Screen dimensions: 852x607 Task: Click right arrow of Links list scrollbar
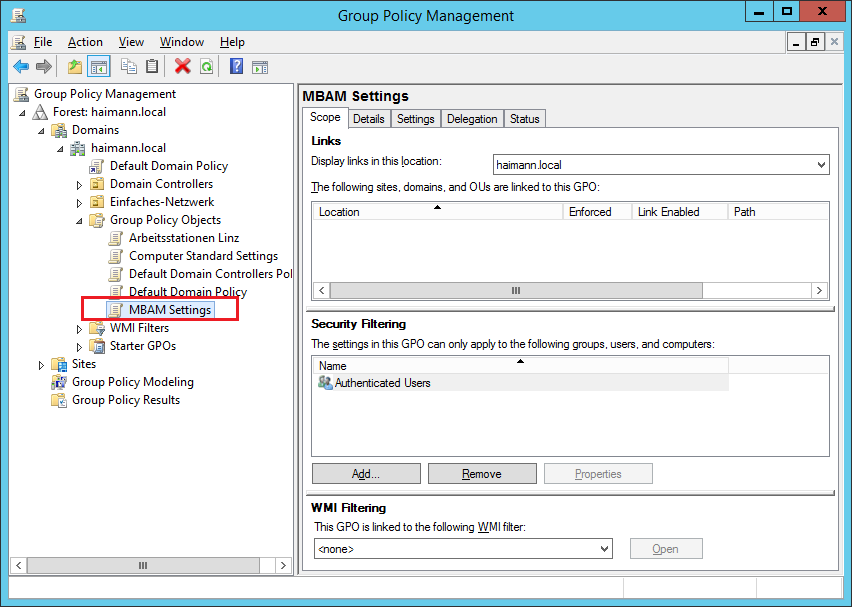click(x=819, y=291)
